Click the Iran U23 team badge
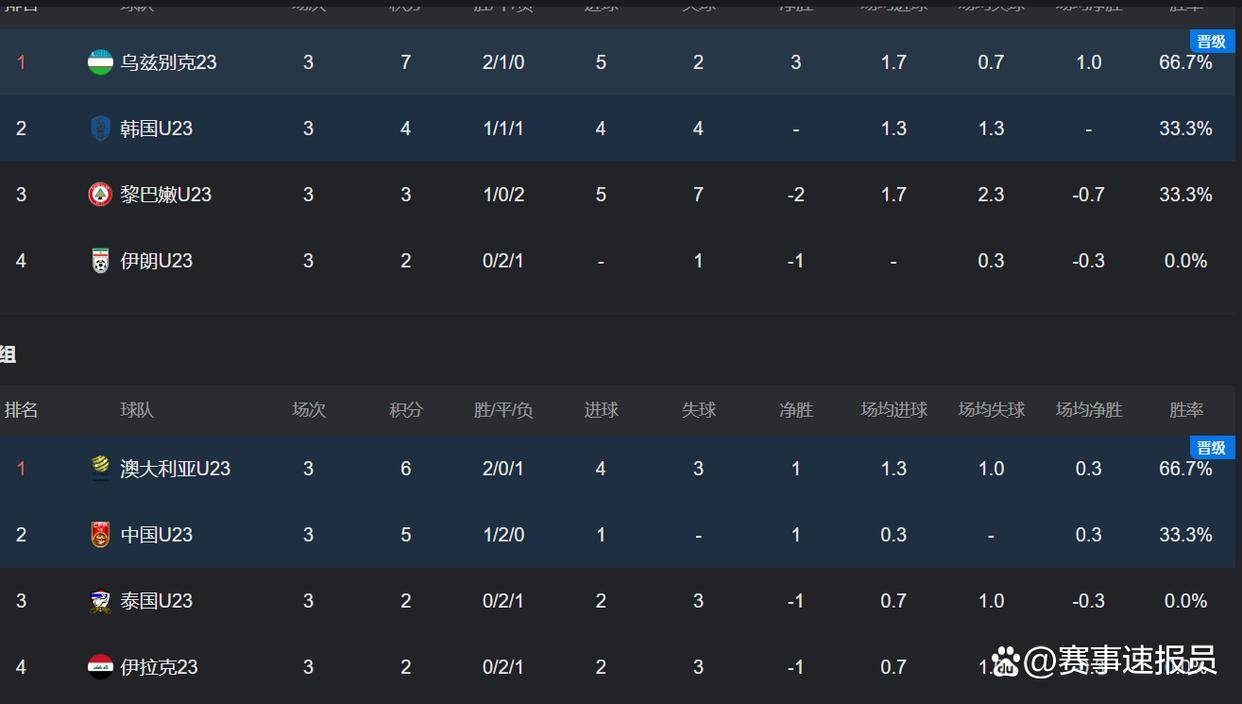 coord(100,261)
